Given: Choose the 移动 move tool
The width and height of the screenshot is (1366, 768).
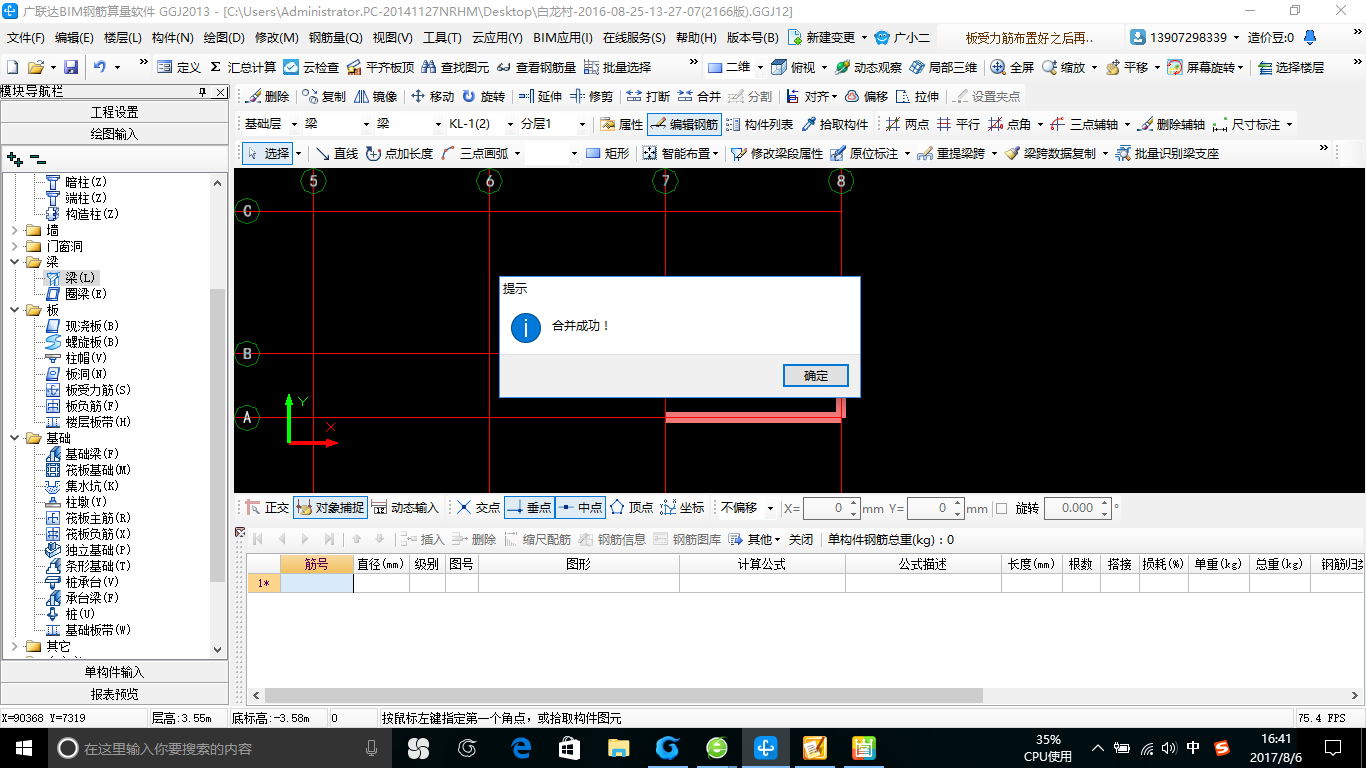Looking at the screenshot, I should (432, 97).
